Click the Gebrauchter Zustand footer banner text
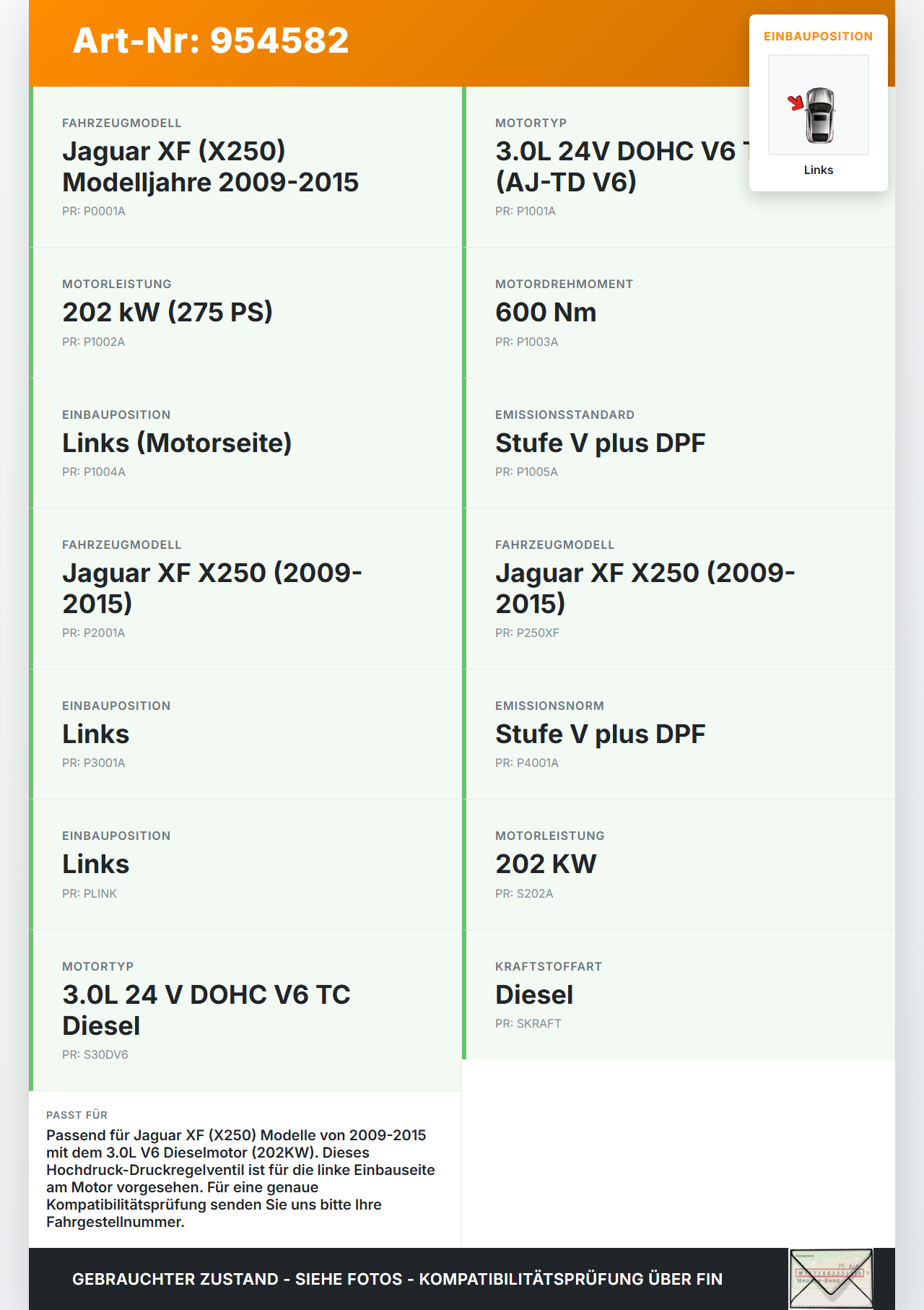The width and height of the screenshot is (924, 1310). point(397,1279)
